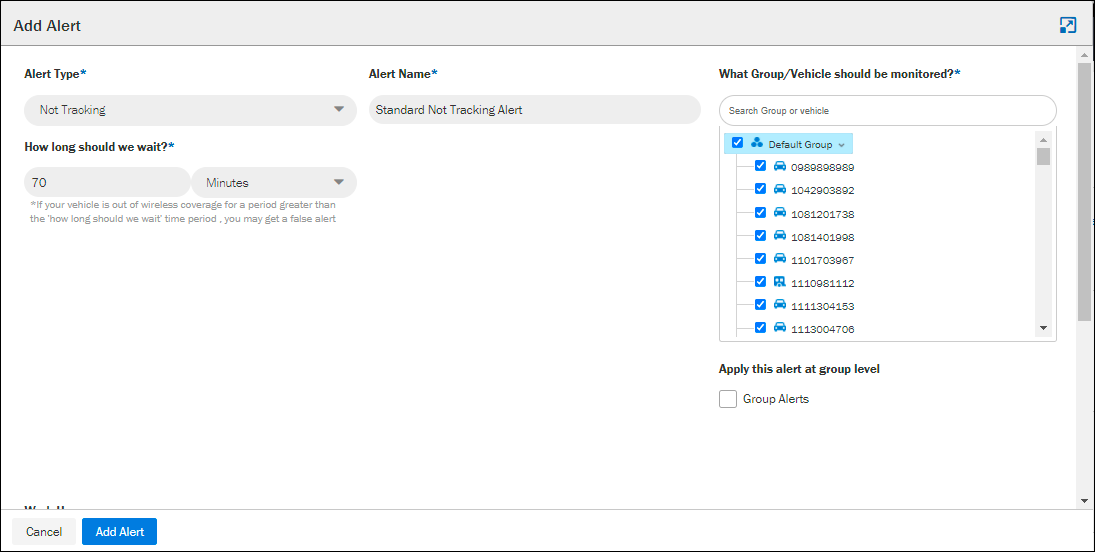
Task: Click the Add Alert button
Action: (119, 532)
